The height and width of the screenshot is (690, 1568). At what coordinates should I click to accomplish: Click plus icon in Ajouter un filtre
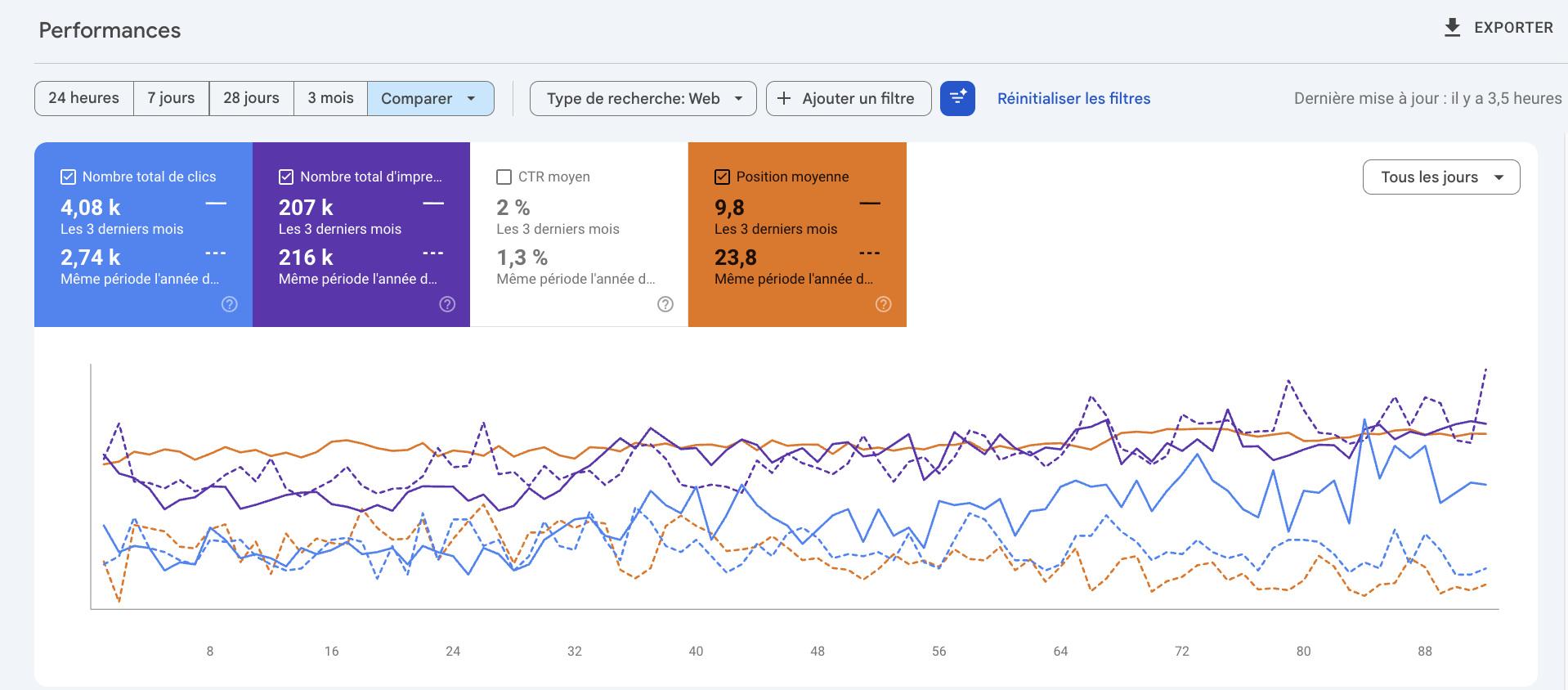[x=784, y=98]
